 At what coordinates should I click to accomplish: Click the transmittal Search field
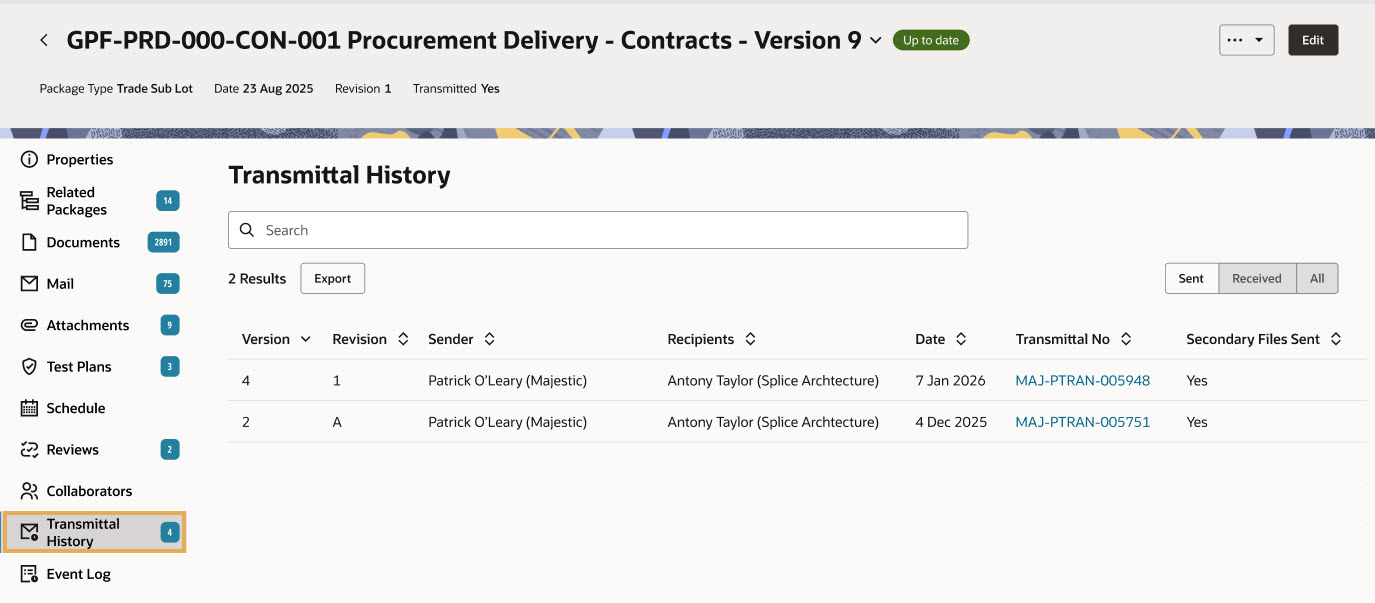click(x=598, y=230)
